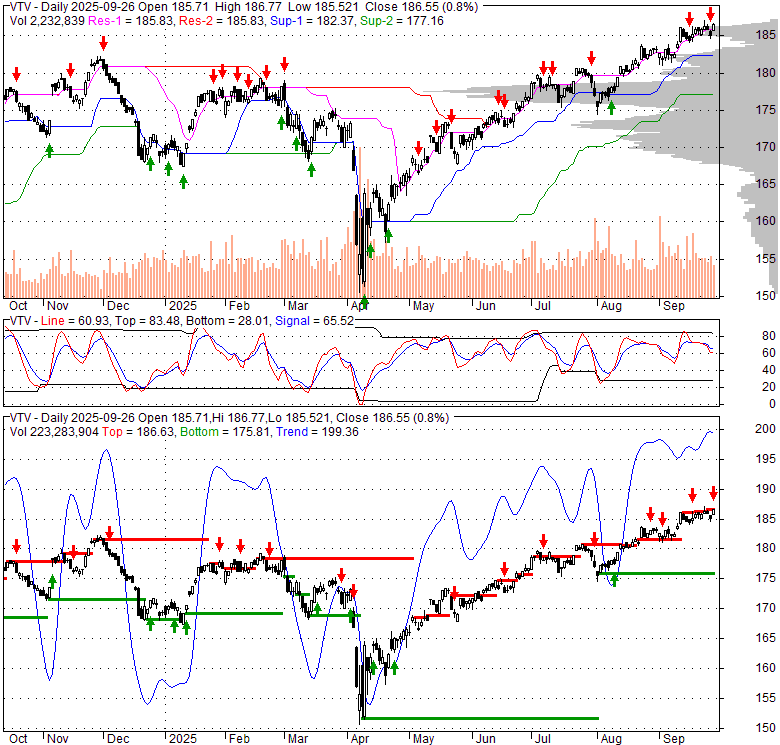Click the long green support bar near 151 in the trend chart
The image size is (780, 745).
(x=481, y=718)
